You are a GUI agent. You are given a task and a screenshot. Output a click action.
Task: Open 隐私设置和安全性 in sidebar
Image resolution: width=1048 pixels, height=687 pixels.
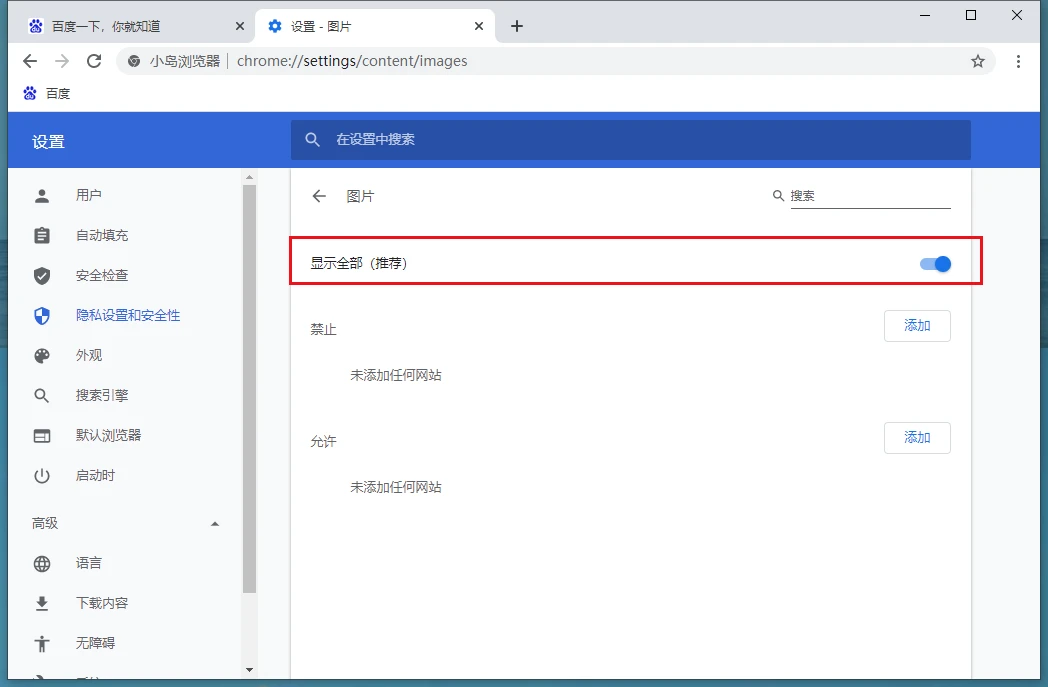click(x=128, y=316)
